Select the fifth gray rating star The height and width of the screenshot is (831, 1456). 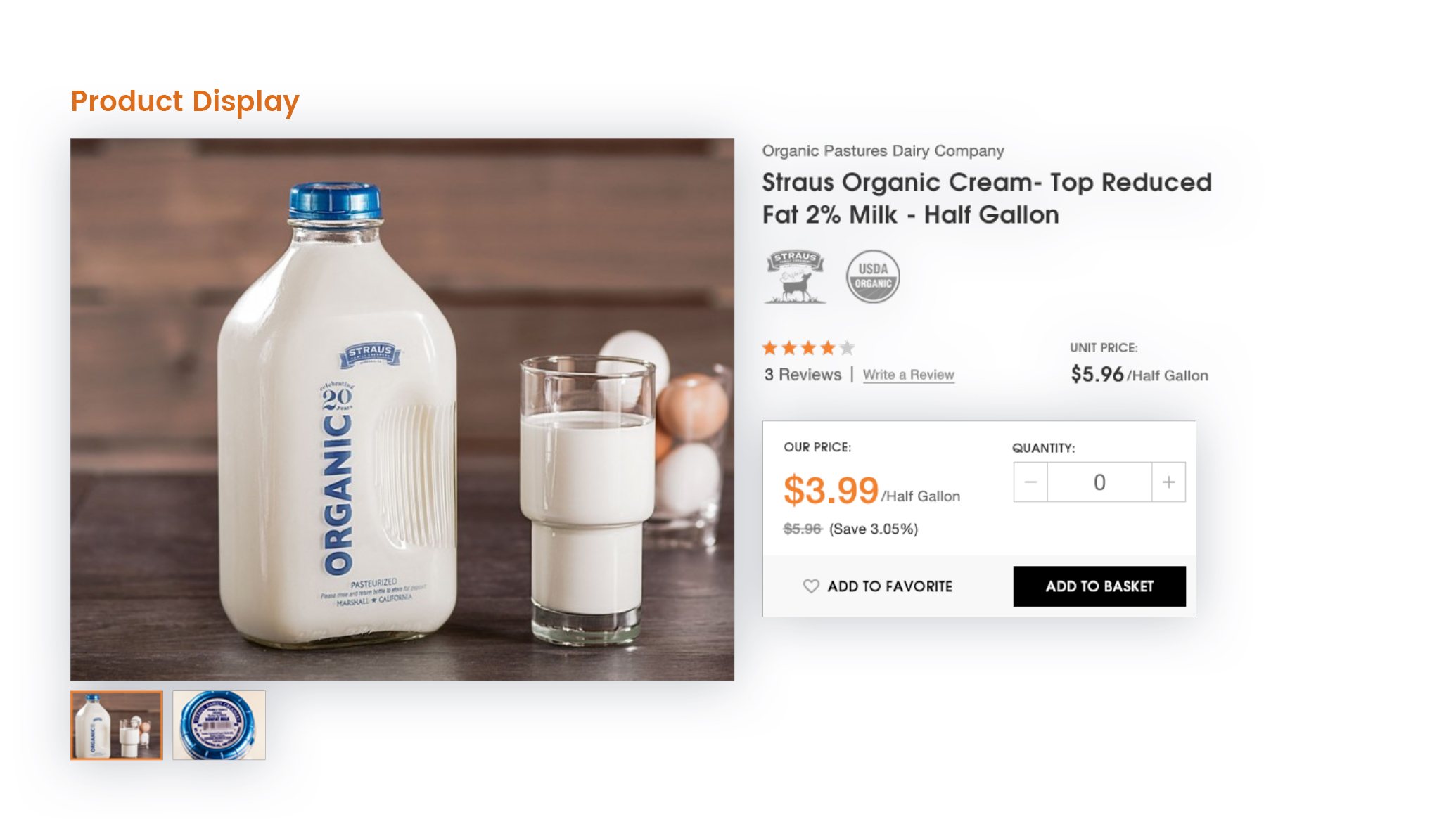[848, 347]
